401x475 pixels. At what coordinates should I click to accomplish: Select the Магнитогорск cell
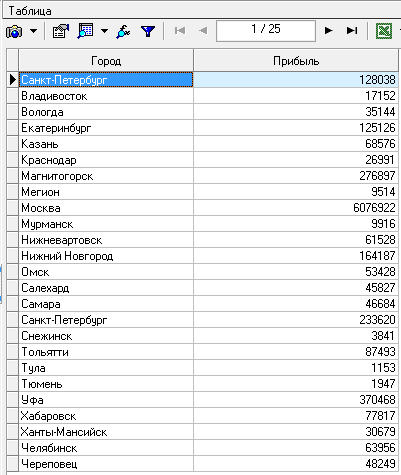[x=106, y=176]
